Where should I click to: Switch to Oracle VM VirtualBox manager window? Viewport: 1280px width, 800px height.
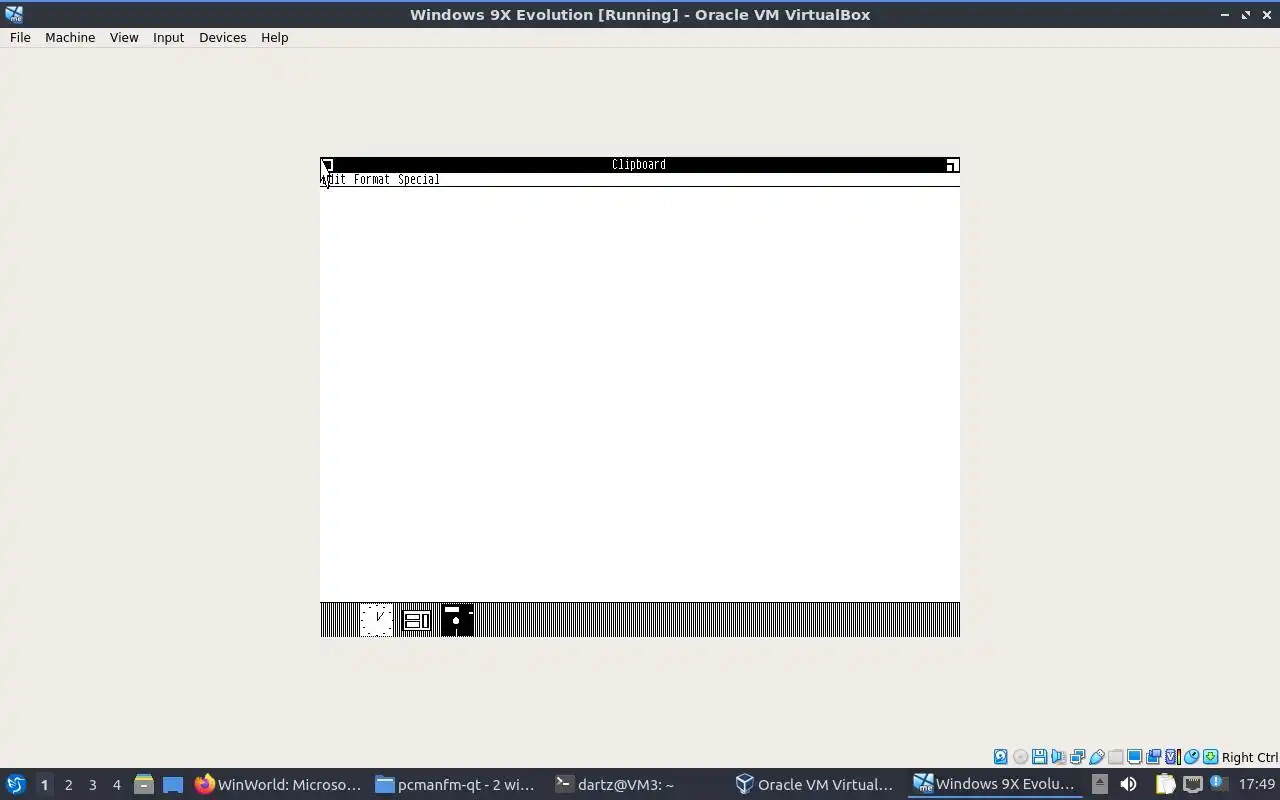pyautogui.click(x=815, y=784)
